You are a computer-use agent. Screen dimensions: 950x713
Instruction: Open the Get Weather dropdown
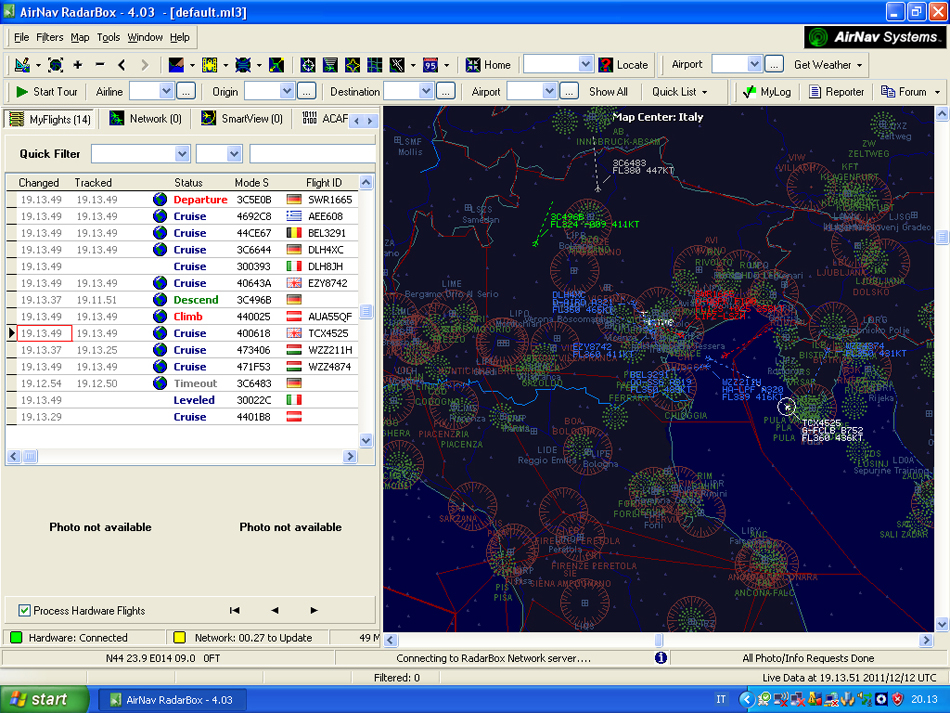click(828, 64)
